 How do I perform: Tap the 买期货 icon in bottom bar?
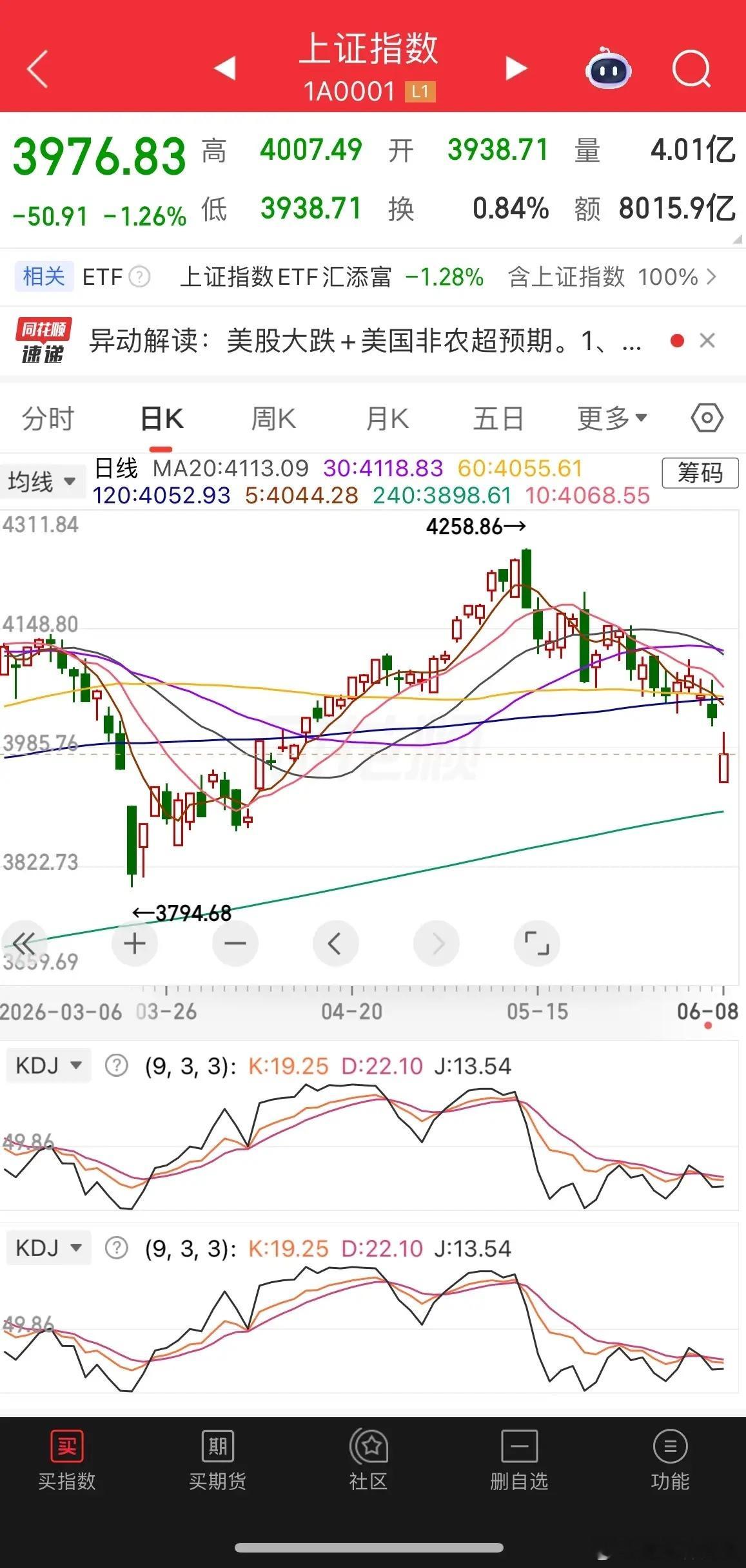click(x=218, y=1460)
